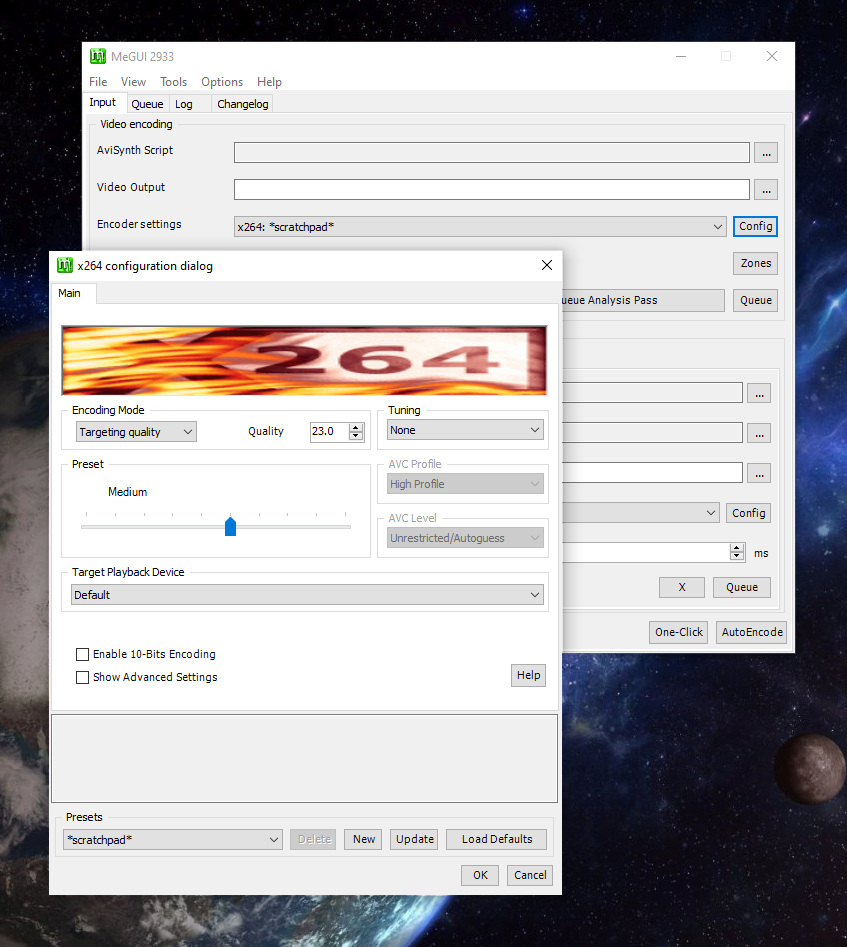Click Queue button beside Queue Analysis Pass
Viewport: 847px width, 947px height.
coord(755,300)
